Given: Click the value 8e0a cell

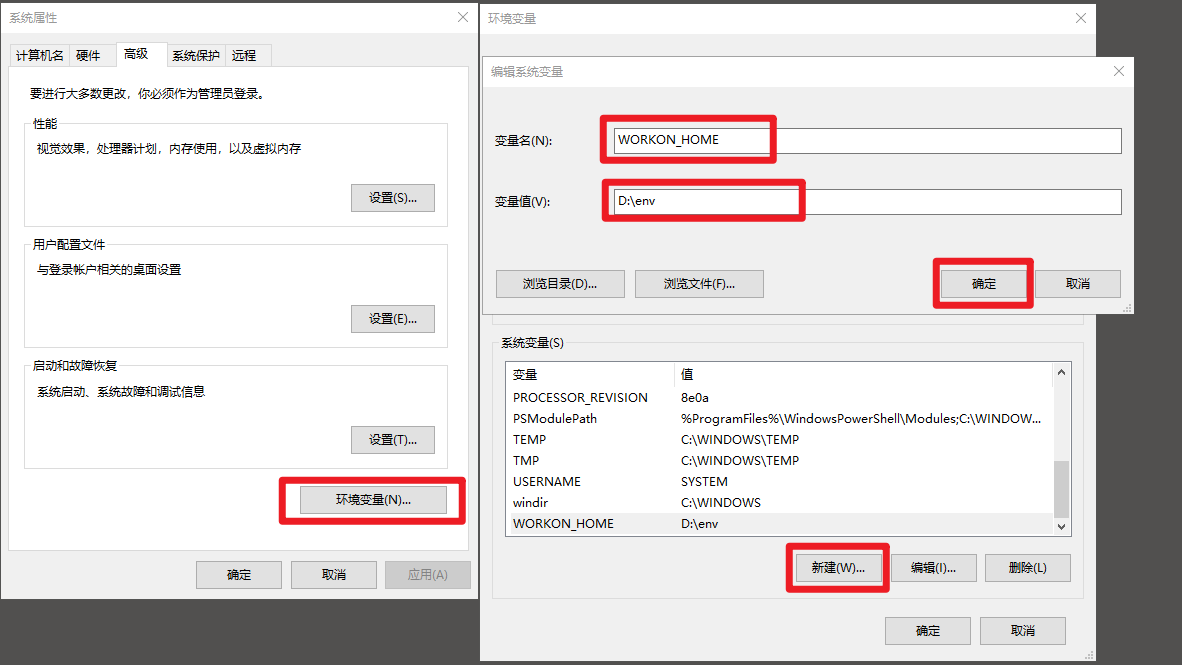Looking at the screenshot, I should coord(694,397).
